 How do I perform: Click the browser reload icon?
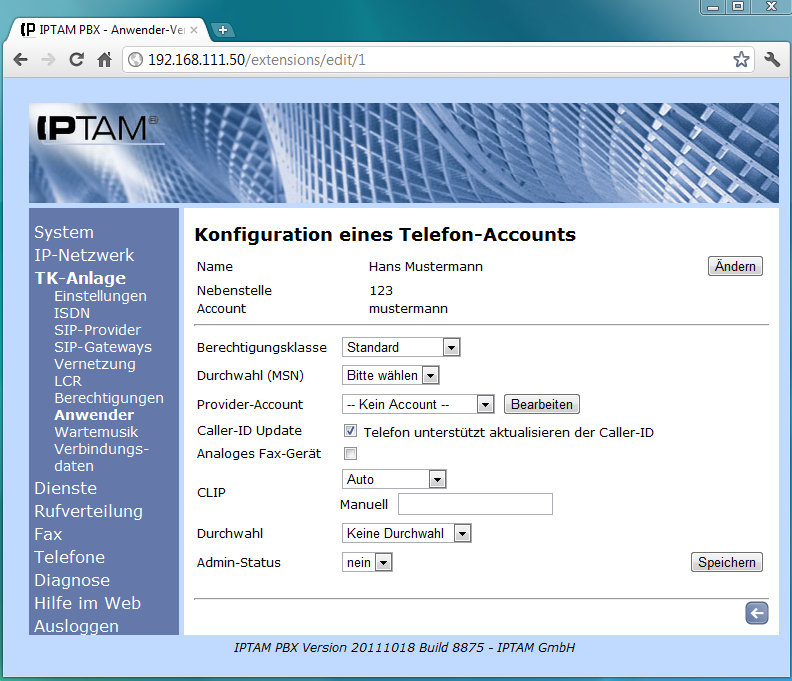pyautogui.click(x=76, y=60)
